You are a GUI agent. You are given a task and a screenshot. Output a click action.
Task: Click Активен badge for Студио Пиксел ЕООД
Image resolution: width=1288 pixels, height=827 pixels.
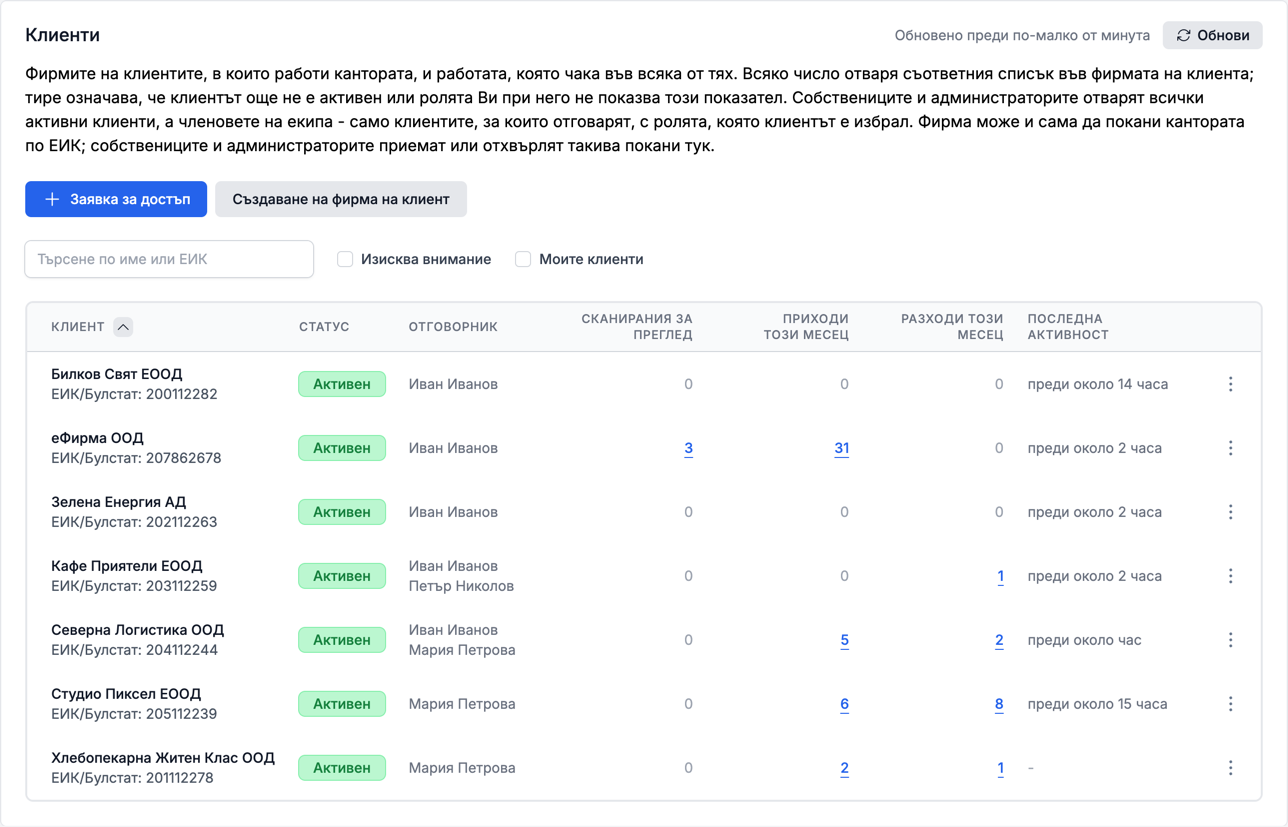[342, 704]
